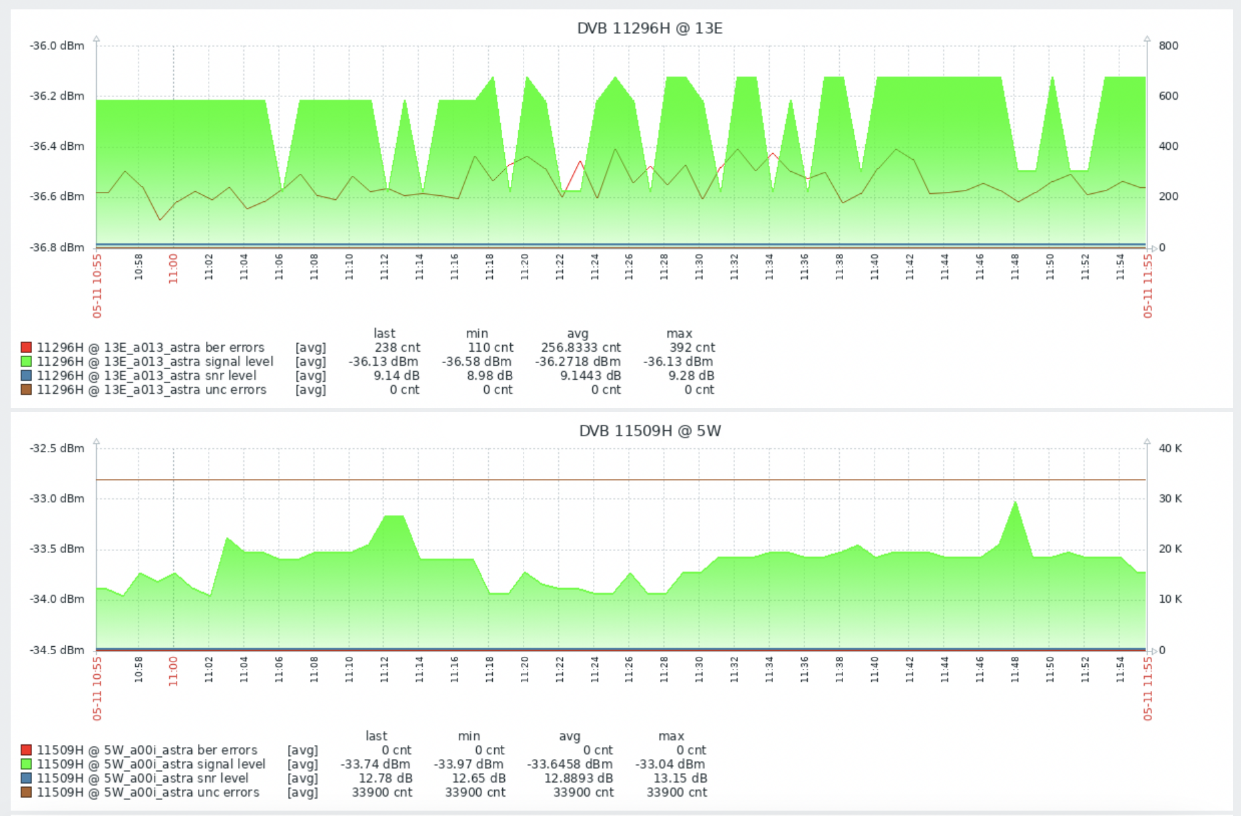The image size is (1241, 816).
Task: Click the "last" column header in the 13E legend
Action: [384, 333]
